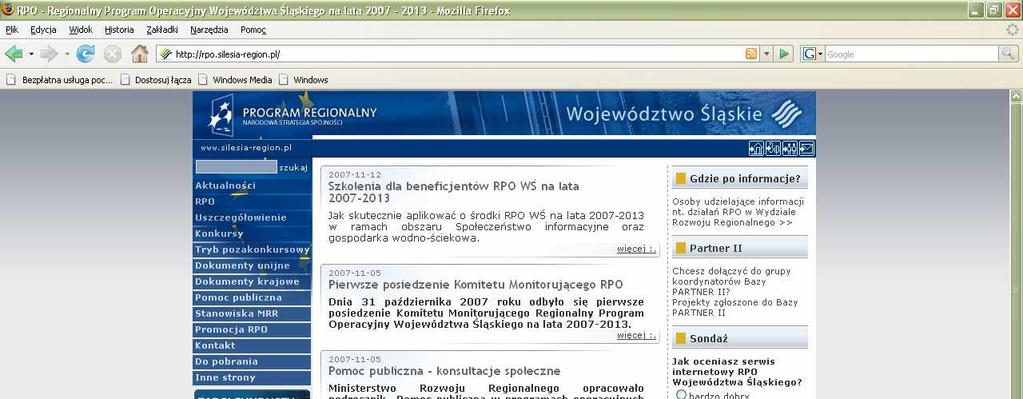The image size is (1023, 399).
Task: Open the Historia menu
Action: pos(119,29)
